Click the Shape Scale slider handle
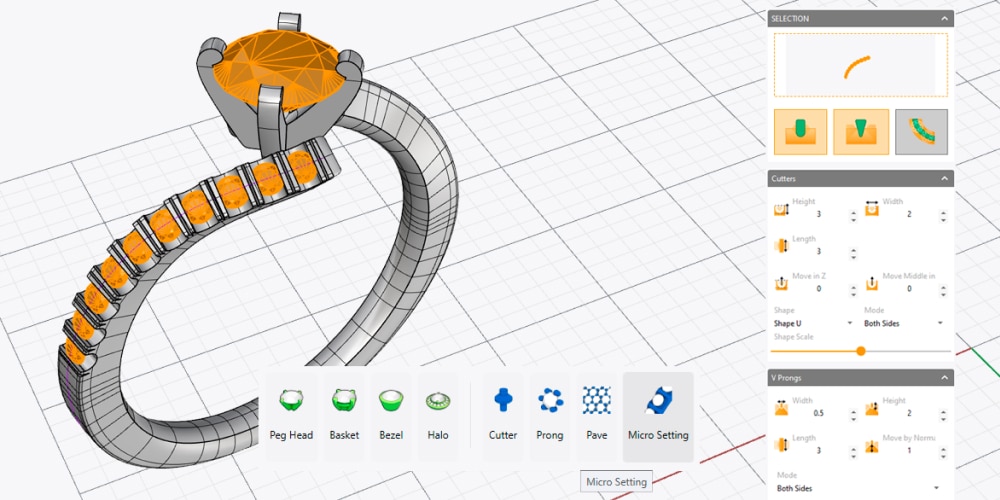 click(861, 351)
